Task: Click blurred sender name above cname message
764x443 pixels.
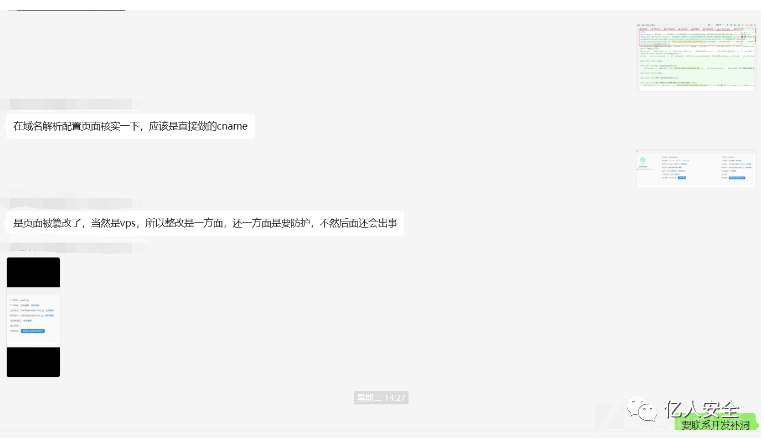Action: click(71, 104)
